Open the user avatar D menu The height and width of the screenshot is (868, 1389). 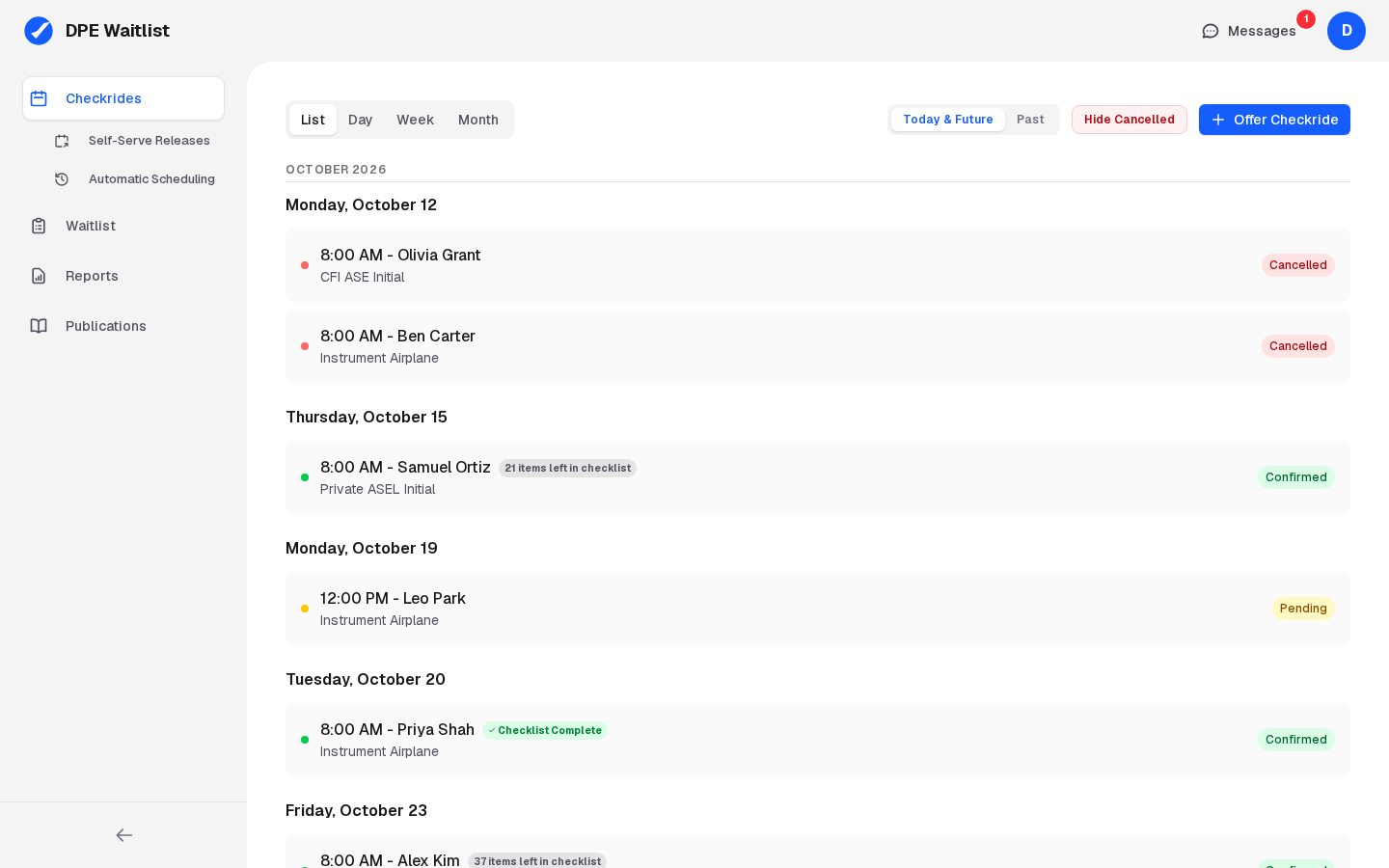1347,31
